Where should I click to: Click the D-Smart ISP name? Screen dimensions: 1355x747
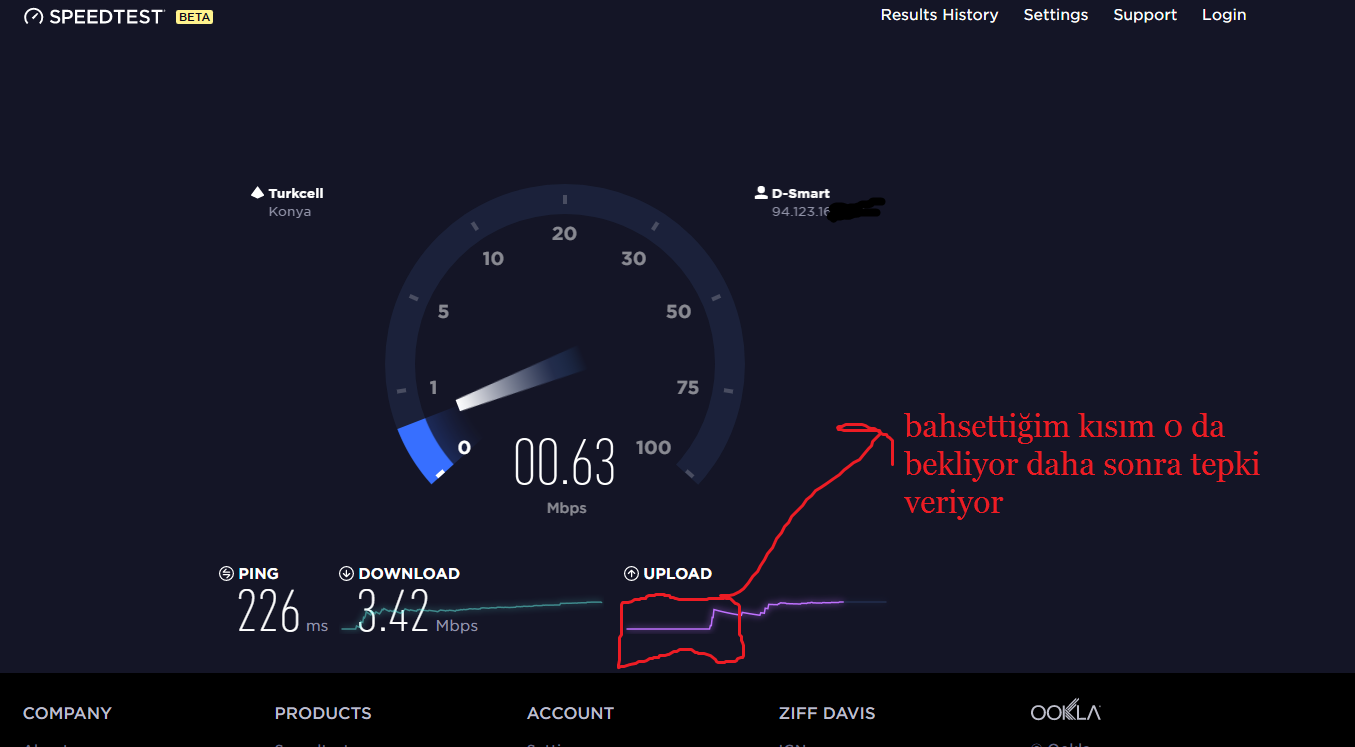coord(801,193)
